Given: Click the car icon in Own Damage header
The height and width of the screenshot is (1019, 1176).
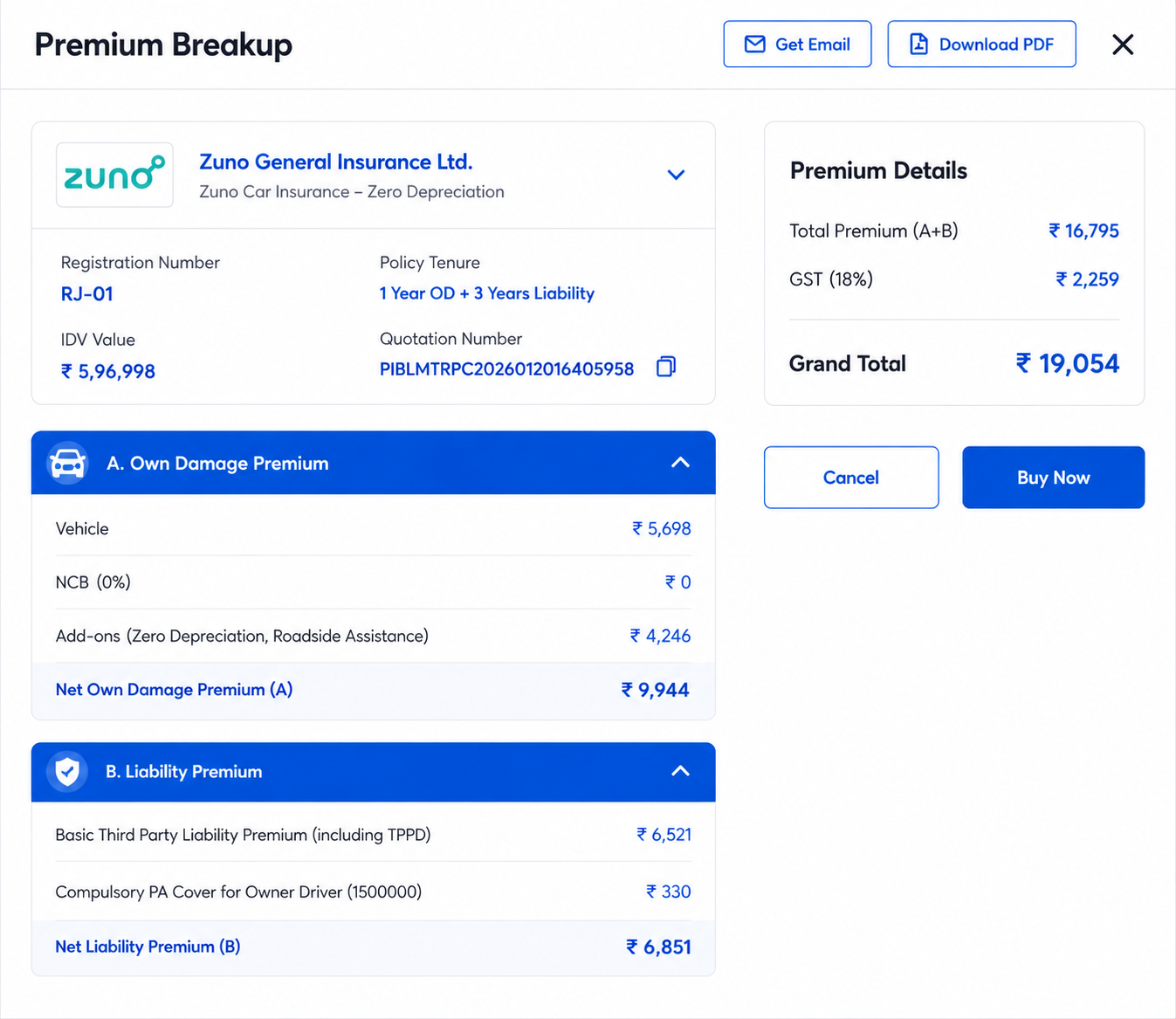Looking at the screenshot, I should pyautogui.click(x=67, y=463).
